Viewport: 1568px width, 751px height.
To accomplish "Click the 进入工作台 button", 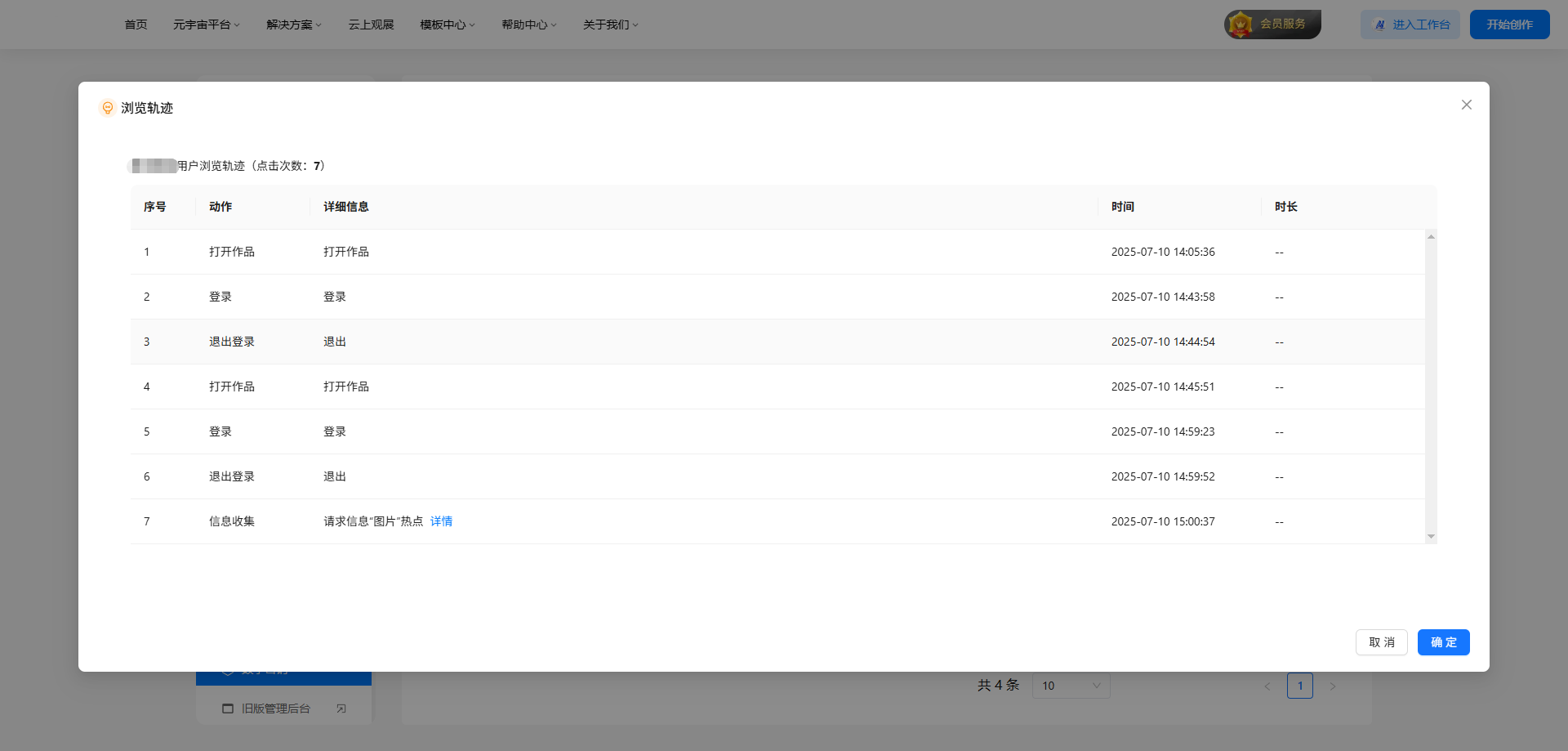I will 1410,25.
